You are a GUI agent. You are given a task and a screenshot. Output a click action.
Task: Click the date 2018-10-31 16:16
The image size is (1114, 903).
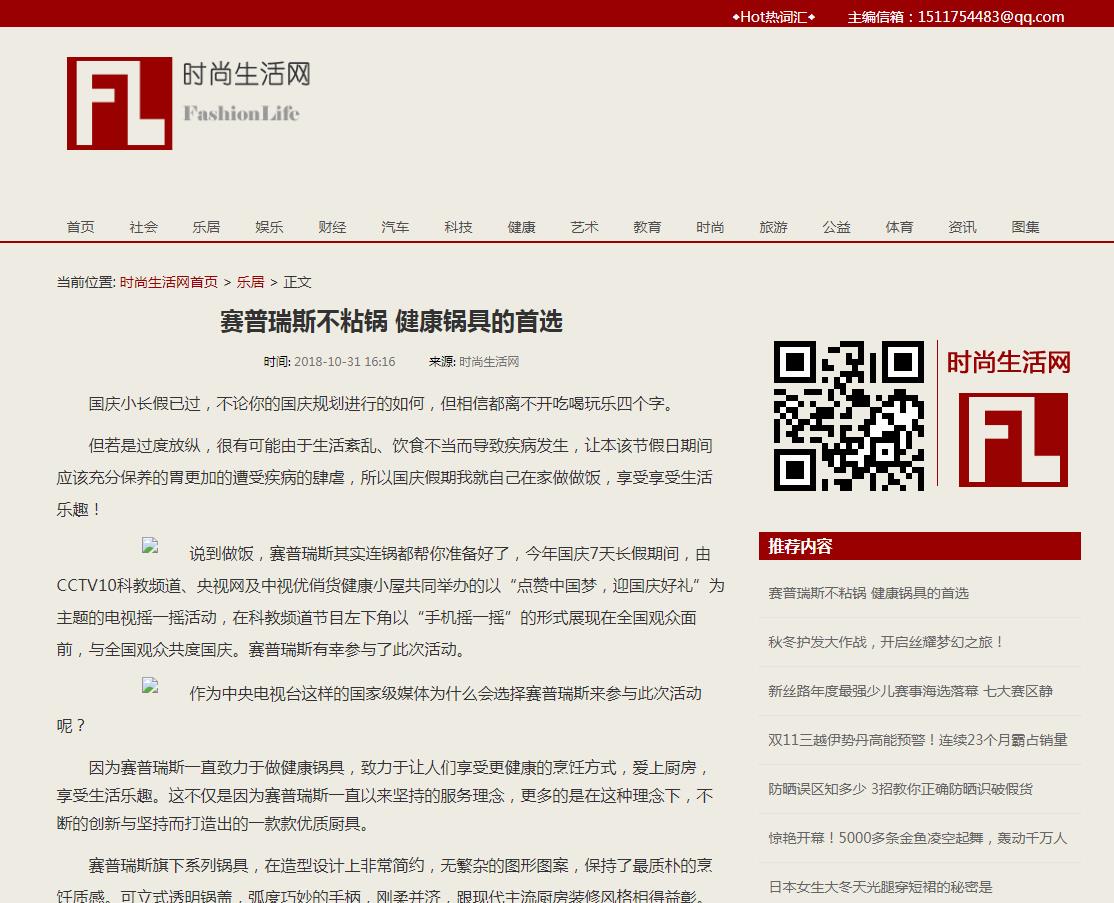(345, 362)
